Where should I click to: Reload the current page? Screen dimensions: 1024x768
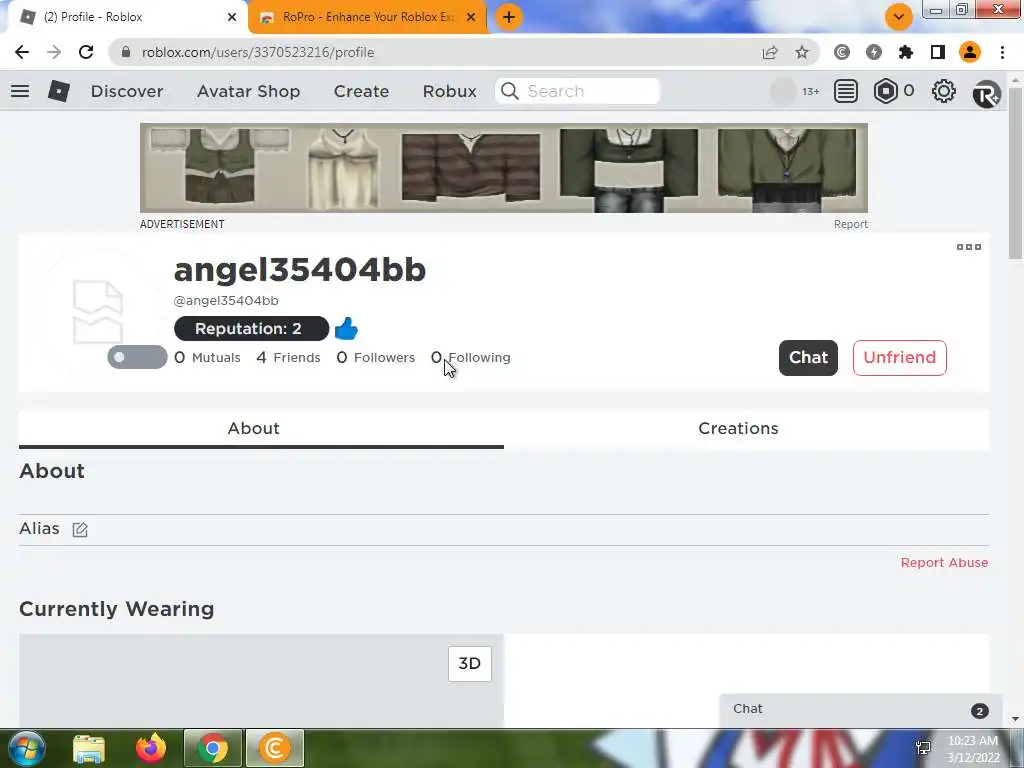click(86, 52)
